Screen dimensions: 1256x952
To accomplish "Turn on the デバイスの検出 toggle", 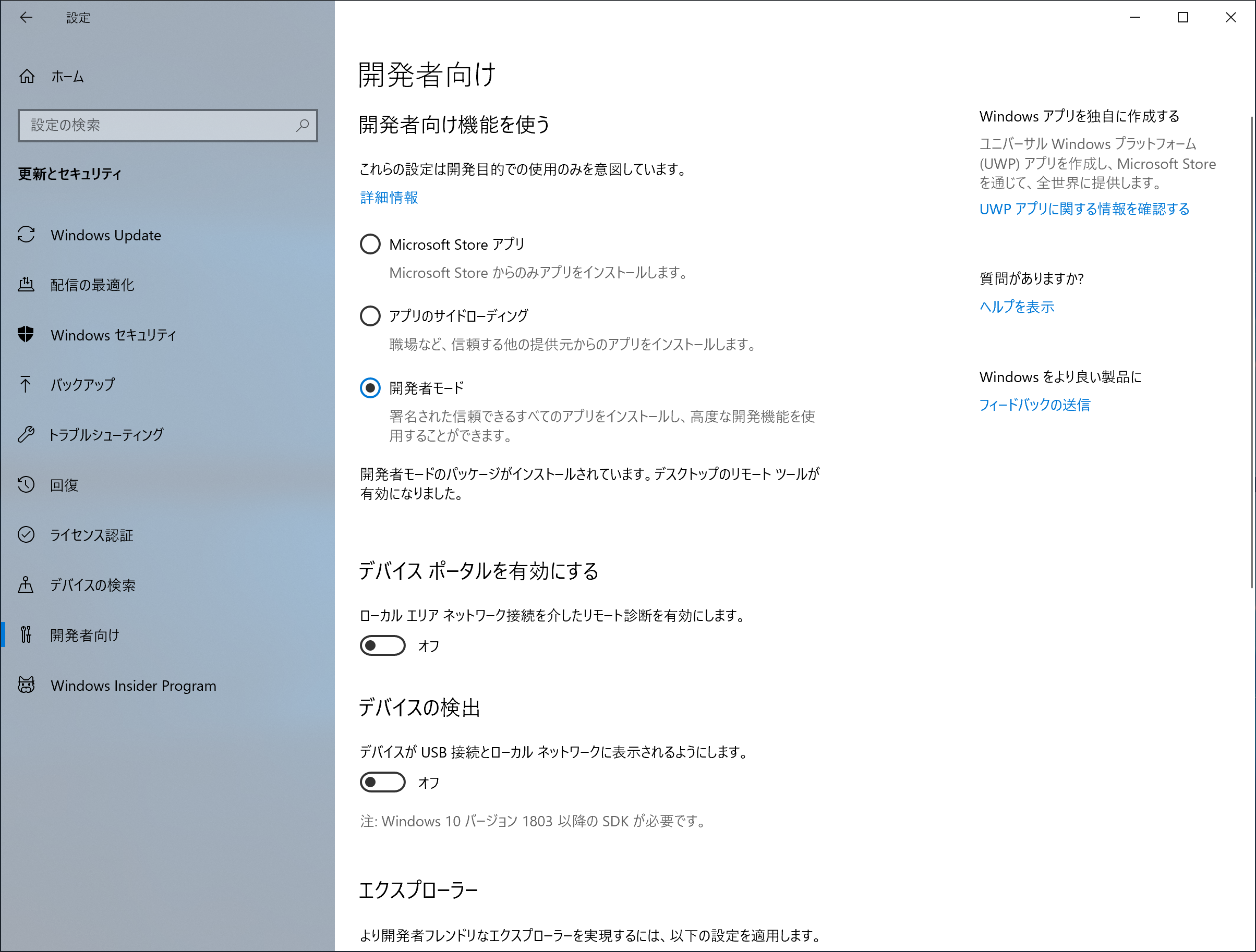I will click(x=383, y=782).
